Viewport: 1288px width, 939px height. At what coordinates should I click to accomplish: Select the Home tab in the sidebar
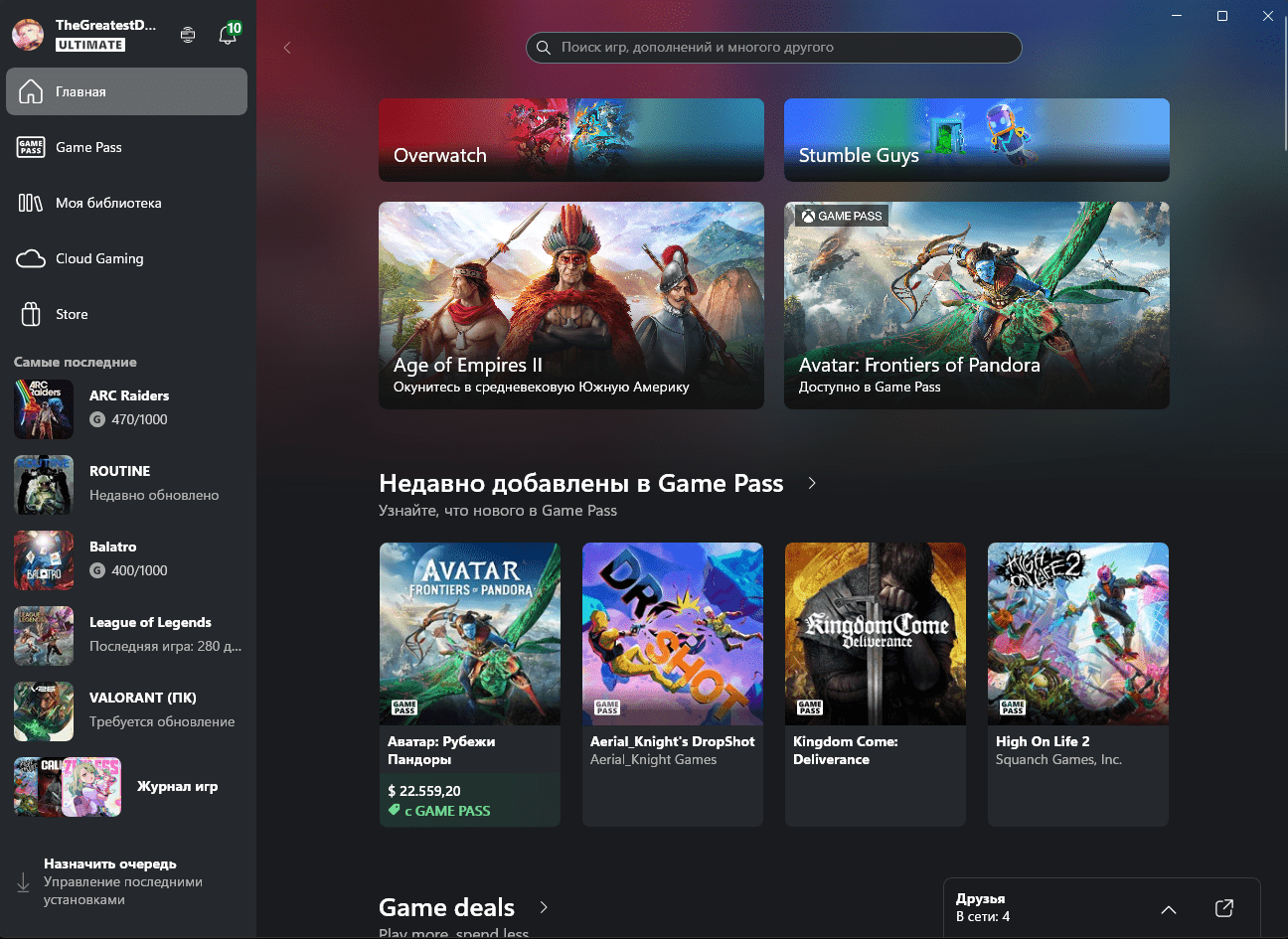[x=126, y=91]
